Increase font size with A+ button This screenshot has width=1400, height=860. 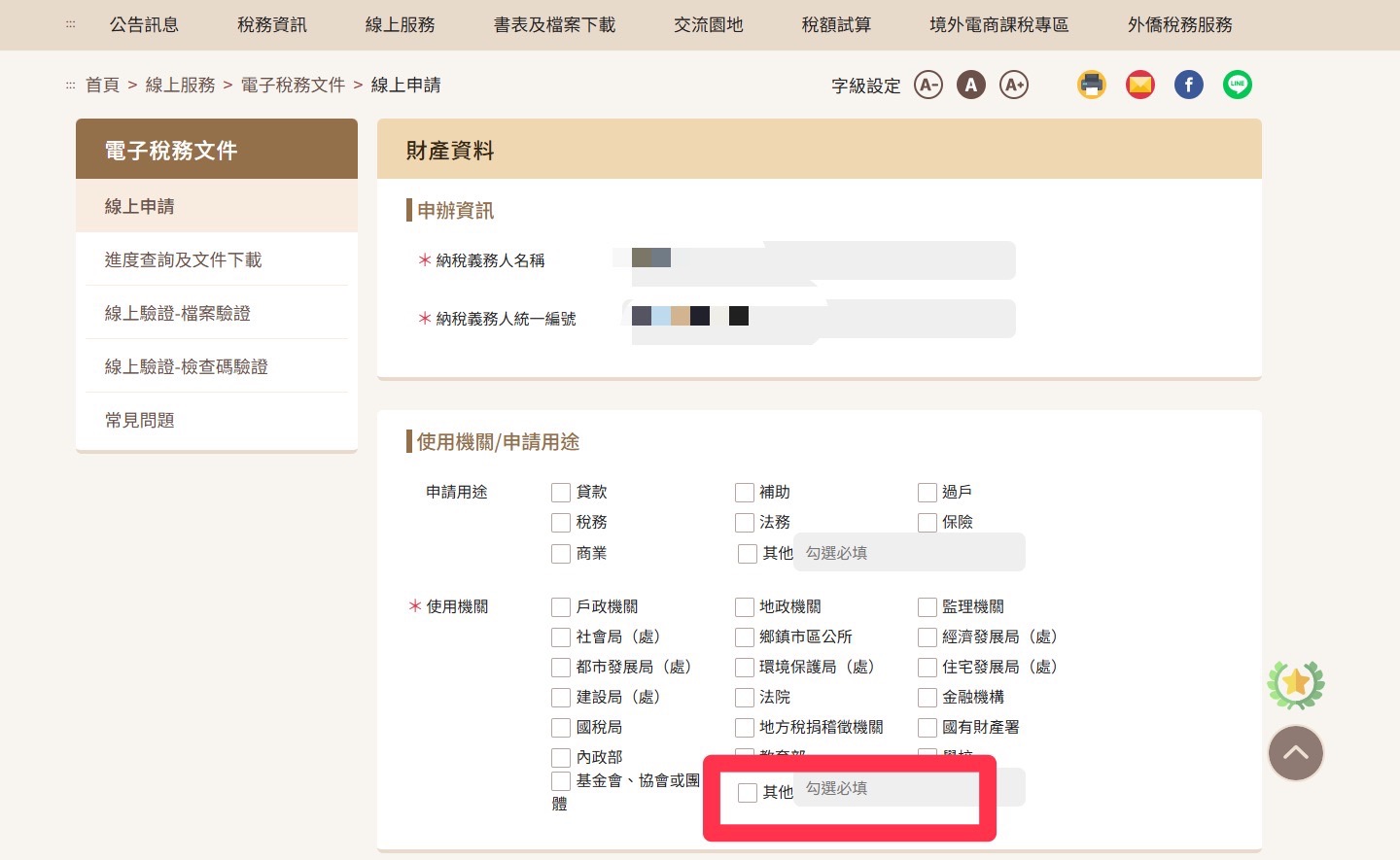click(1014, 86)
